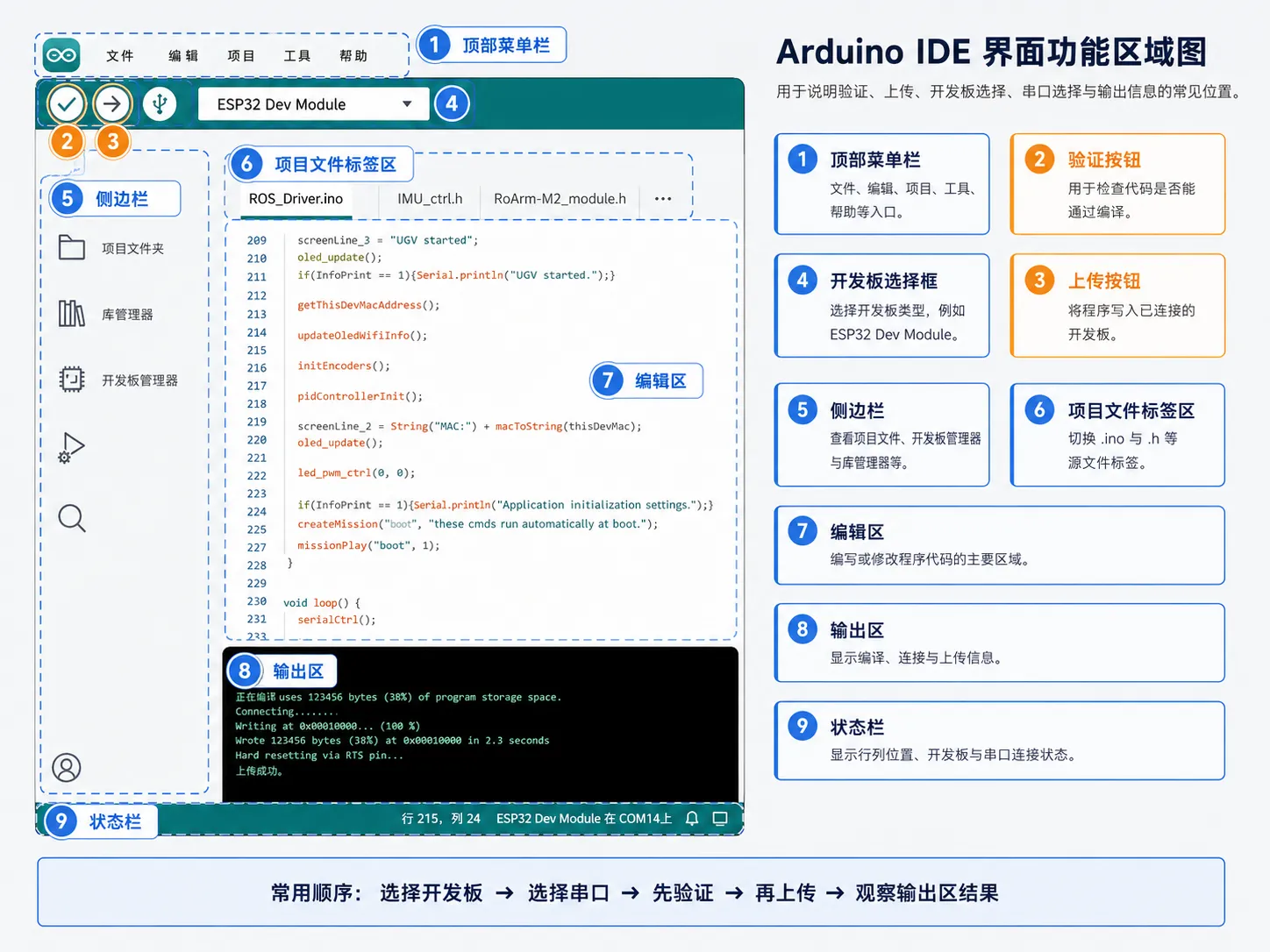Click the 观察输出区结果 step in bottom sequence

[x=927, y=893]
